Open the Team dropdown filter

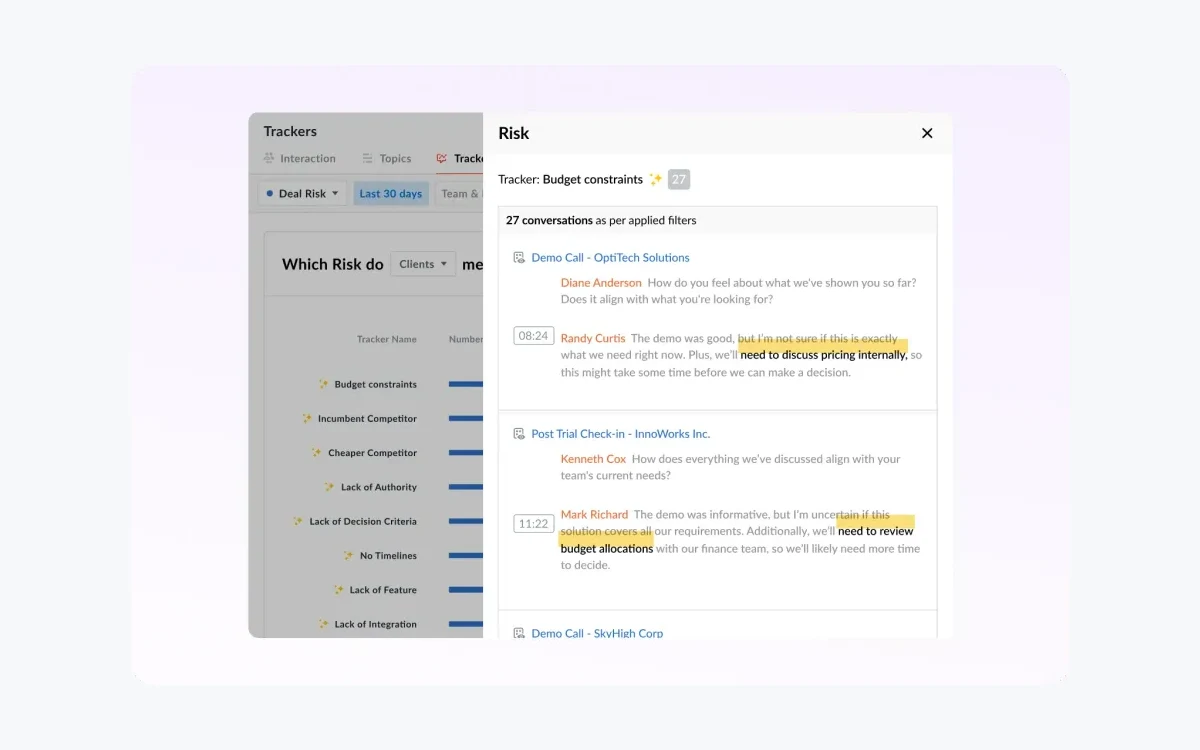coord(462,194)
